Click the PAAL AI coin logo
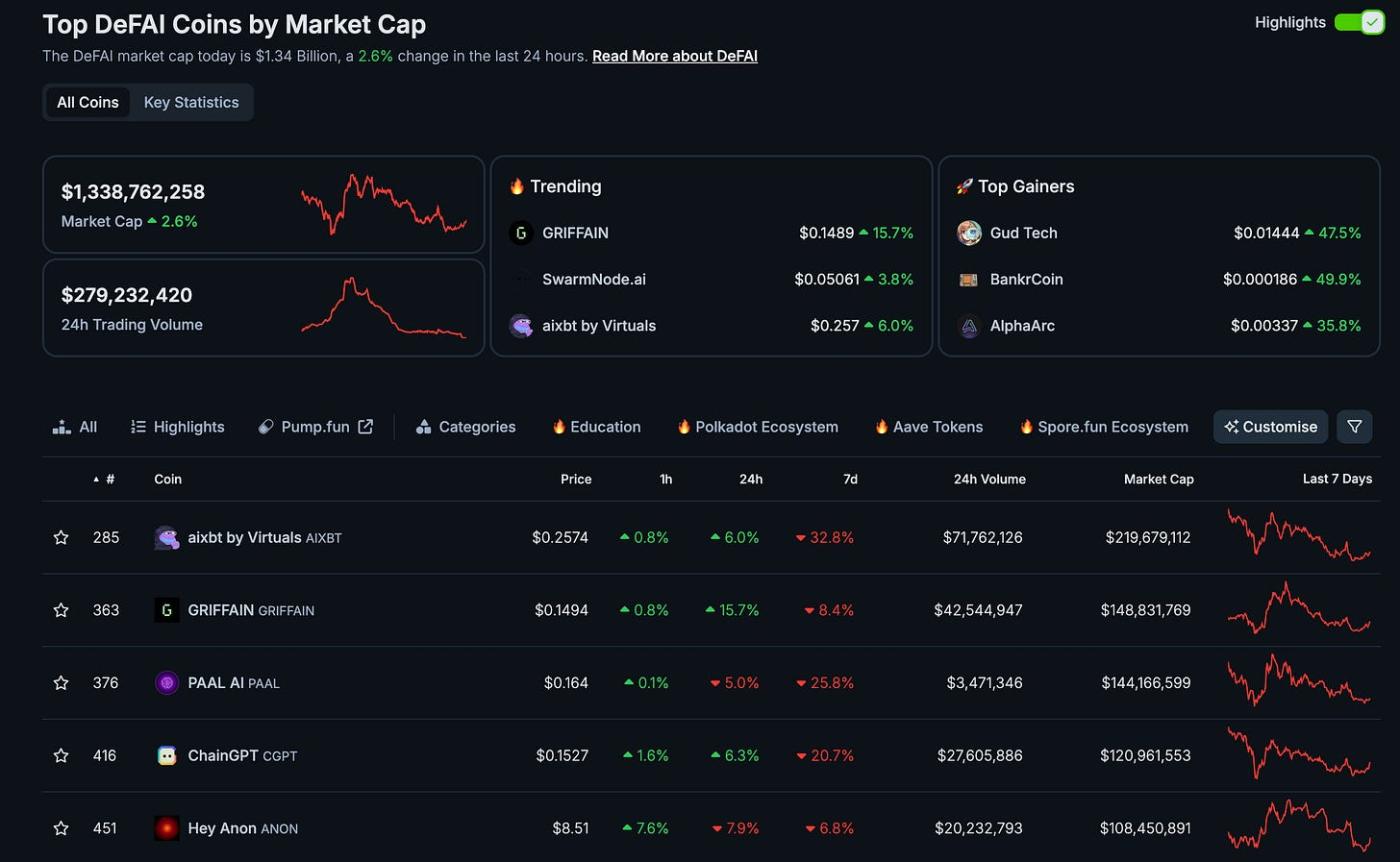This screenshot has width=1400, height=862. [167, 683]
